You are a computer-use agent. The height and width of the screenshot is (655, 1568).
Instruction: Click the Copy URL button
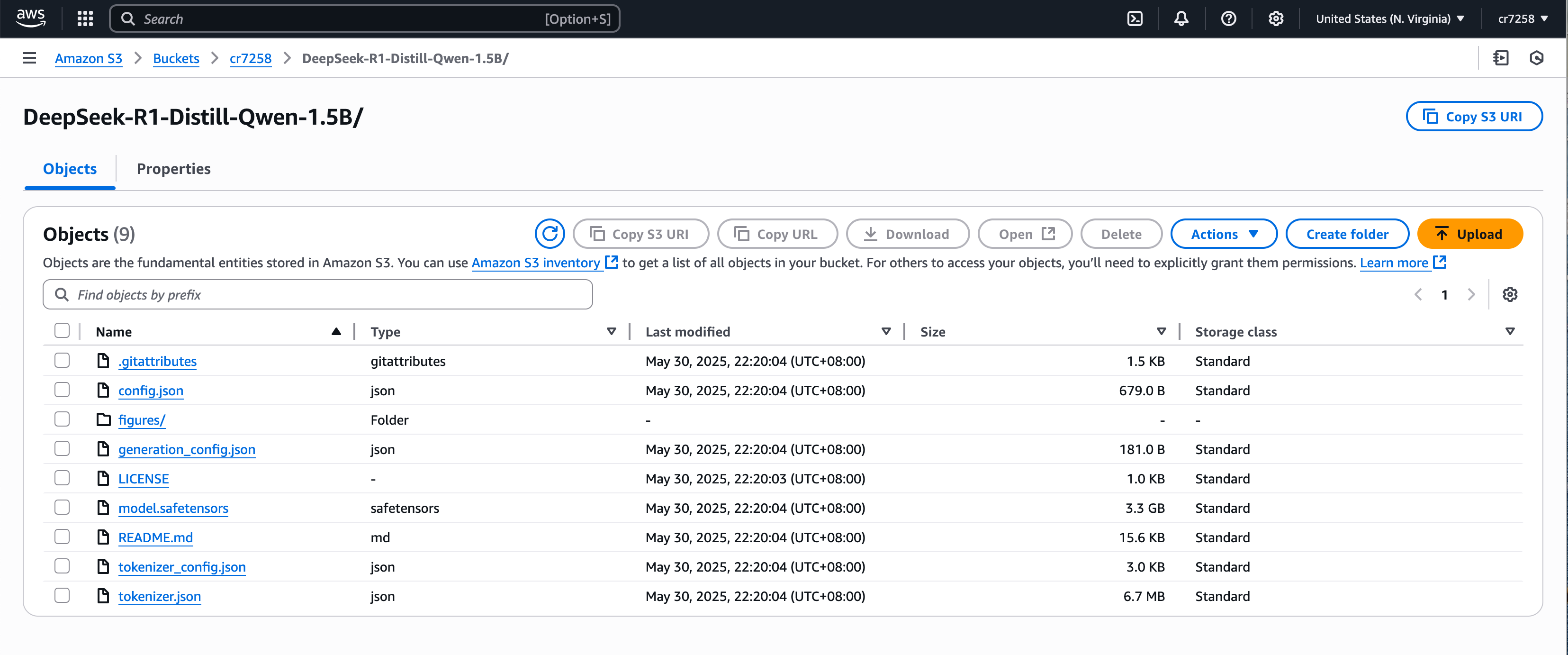pos(777,234)
